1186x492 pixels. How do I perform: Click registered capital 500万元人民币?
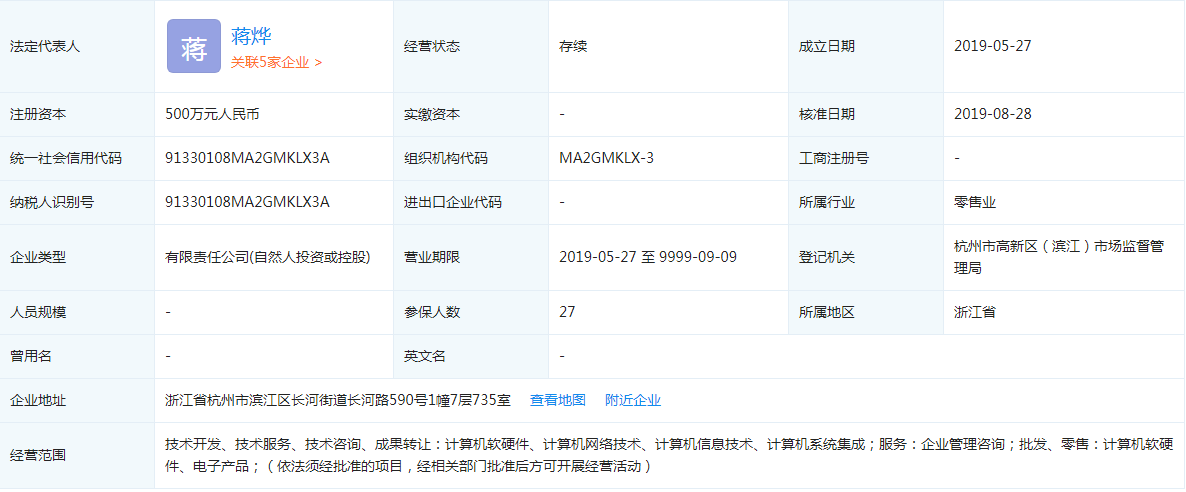click(x=213, y=114)
